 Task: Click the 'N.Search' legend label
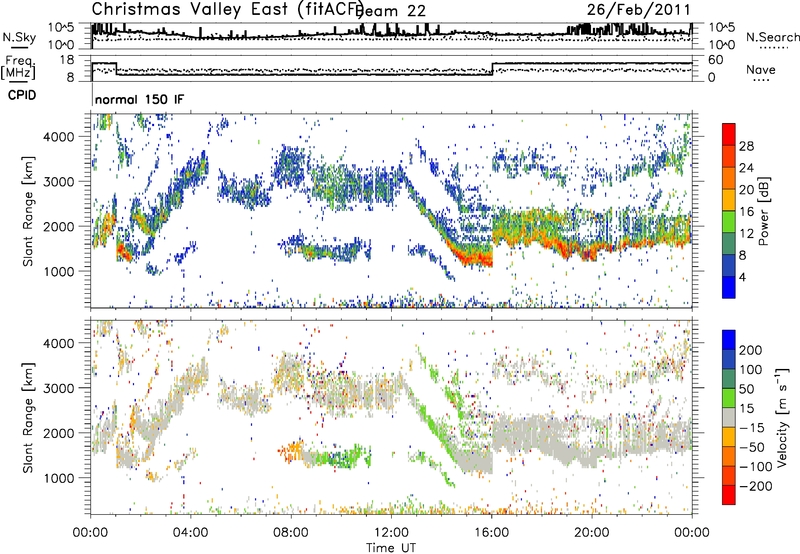(773, 37)
